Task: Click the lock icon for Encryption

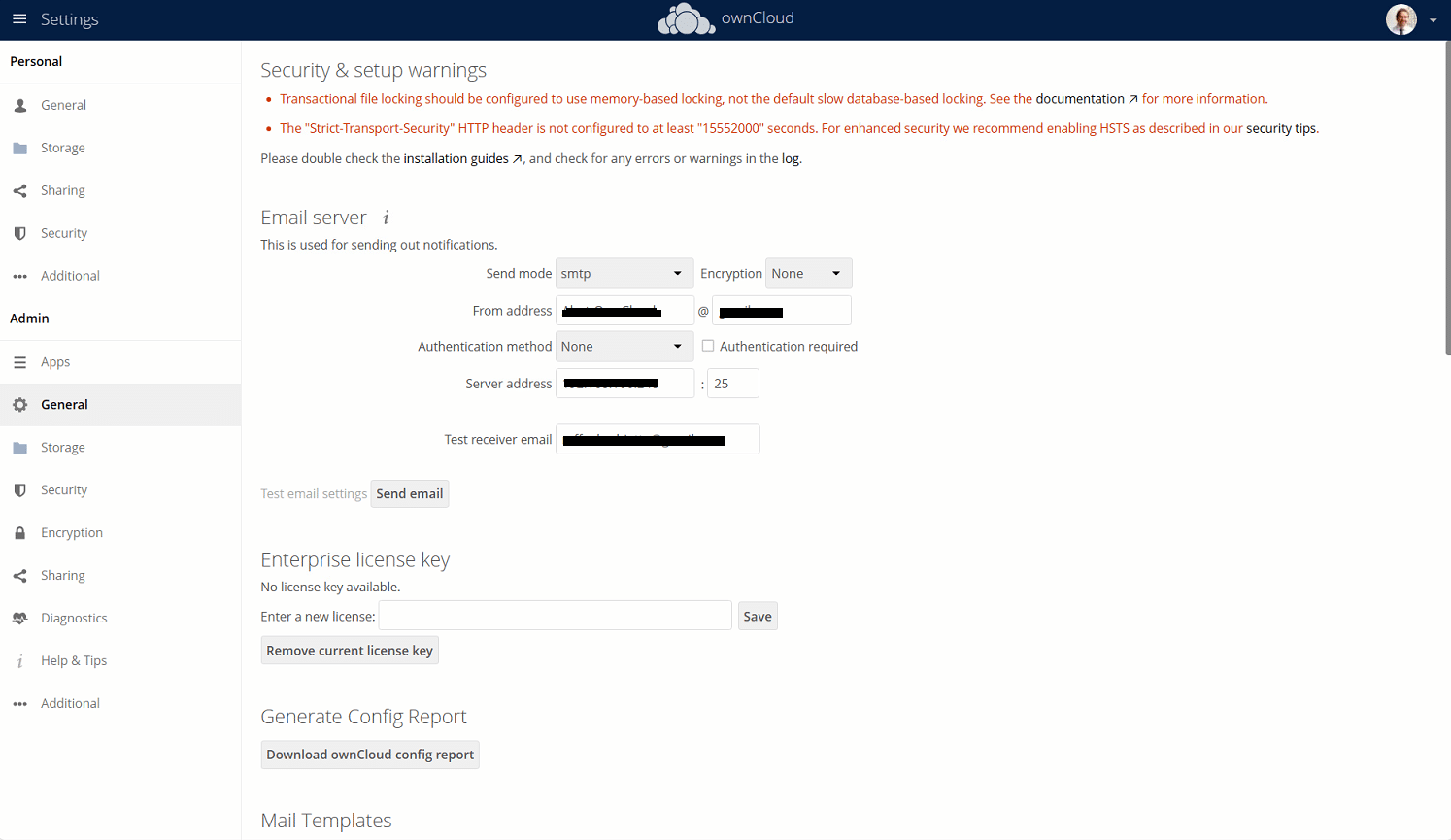Action: [20, 533]
